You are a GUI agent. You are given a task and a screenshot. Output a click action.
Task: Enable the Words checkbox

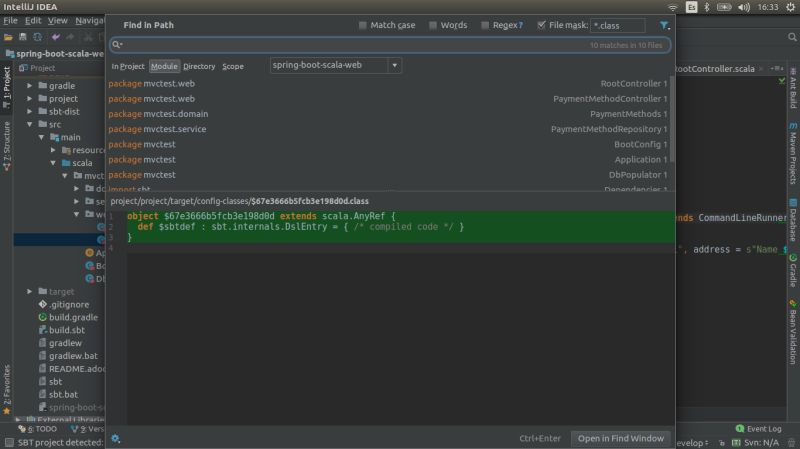click(x=433, y=25)
